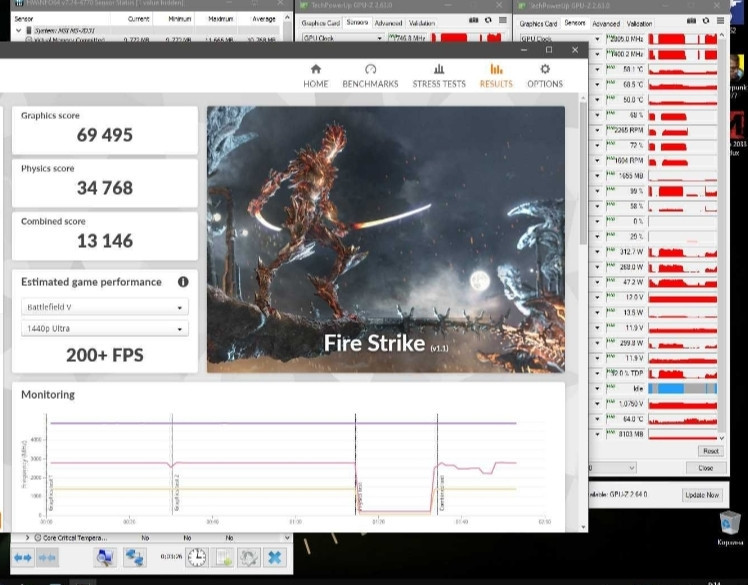Open the Recycle Bin on the desktop
The image size is (748, 585).
click(730, 525)
